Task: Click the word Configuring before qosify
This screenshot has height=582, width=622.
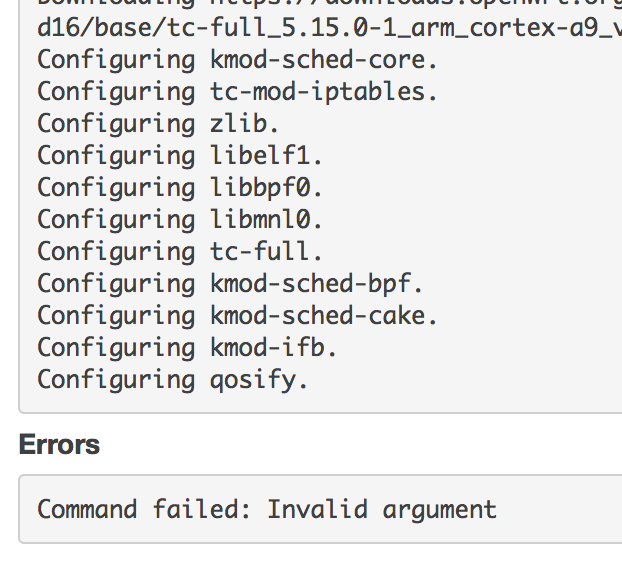Action: pyautogui.click(x=116, y=379)
